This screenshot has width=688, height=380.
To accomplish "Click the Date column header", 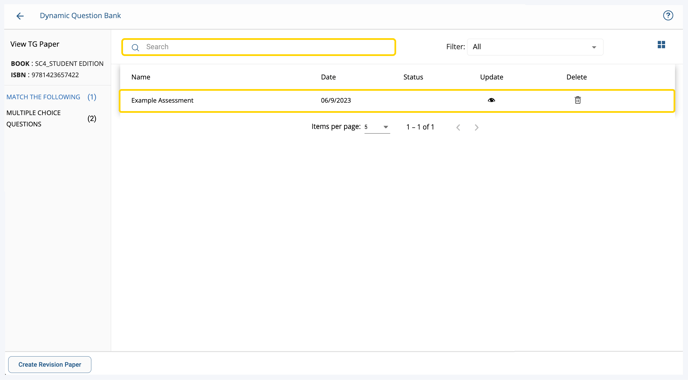I will tap(328, 77).
